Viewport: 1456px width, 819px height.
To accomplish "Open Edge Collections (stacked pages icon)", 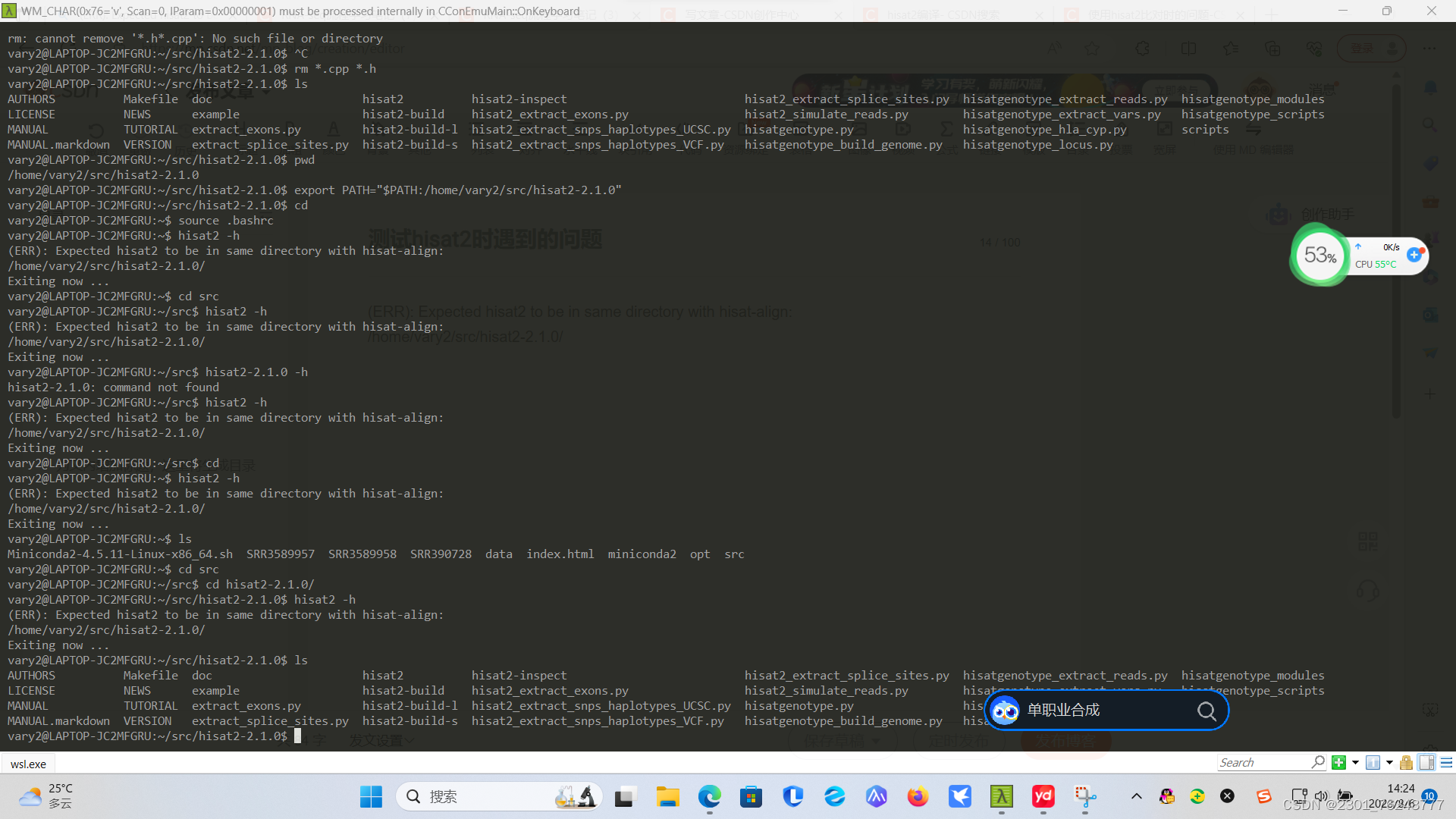I will pos(1273,48).
